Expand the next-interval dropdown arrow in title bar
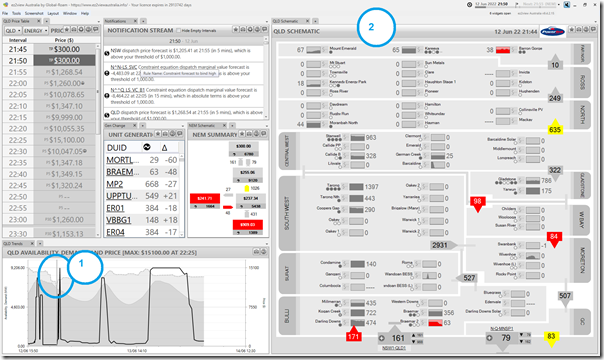Image resolution: width=604 pixels, height=360 pixels. point(559,4)
